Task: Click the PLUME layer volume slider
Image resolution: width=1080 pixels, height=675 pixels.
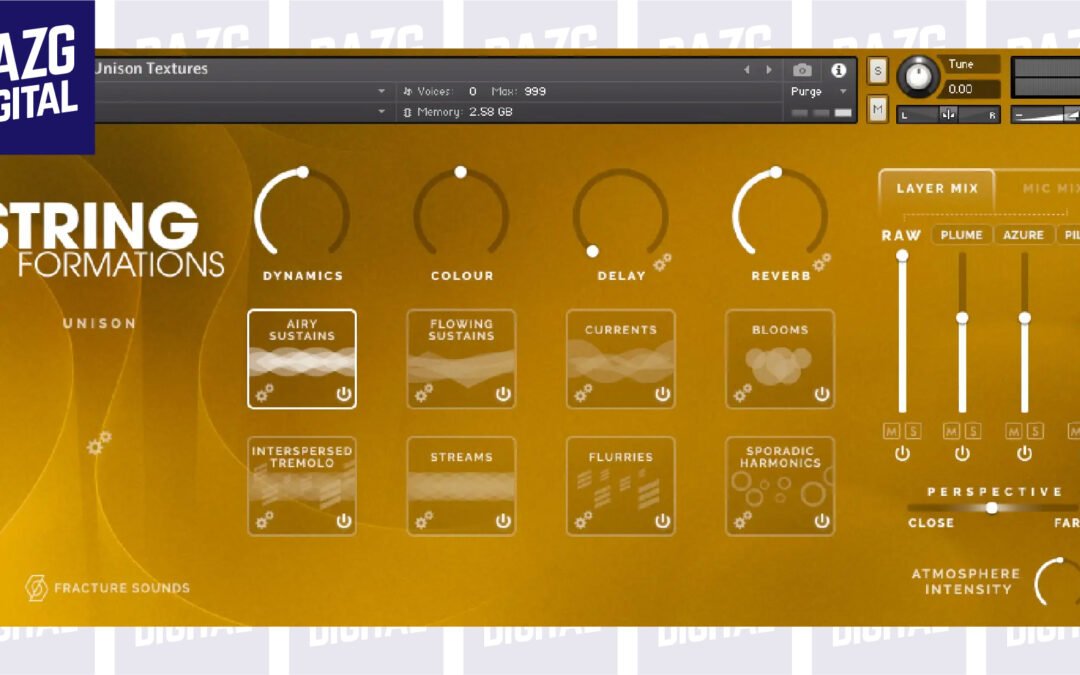Action: click(962, 333)
